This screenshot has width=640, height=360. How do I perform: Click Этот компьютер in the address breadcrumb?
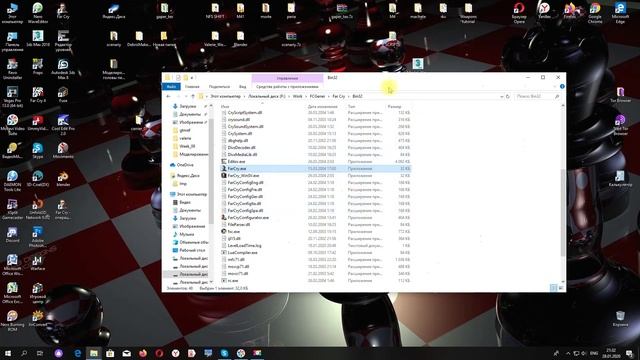point(225,96)
